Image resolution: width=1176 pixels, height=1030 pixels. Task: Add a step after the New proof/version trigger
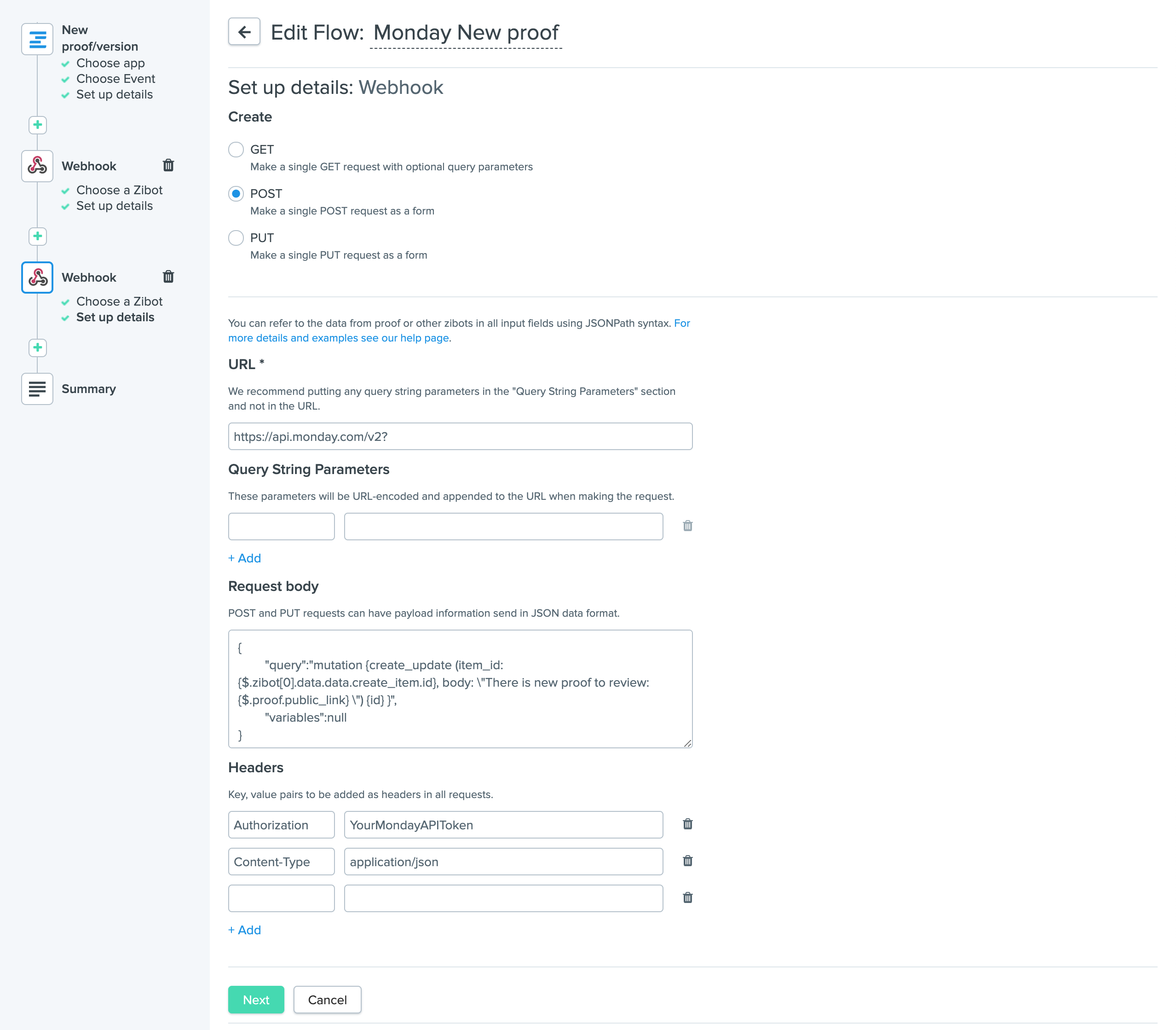click(x=38, y=125)
